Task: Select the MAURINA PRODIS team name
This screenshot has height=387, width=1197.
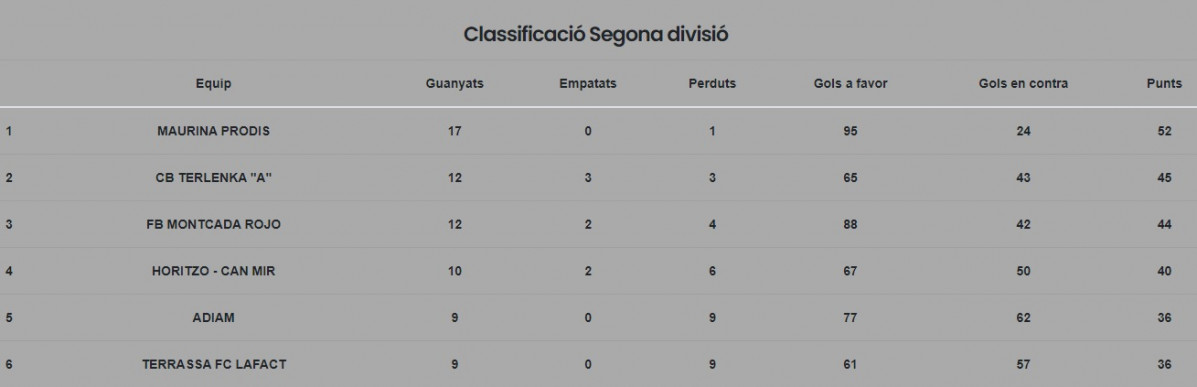Action: pos(213,131)
